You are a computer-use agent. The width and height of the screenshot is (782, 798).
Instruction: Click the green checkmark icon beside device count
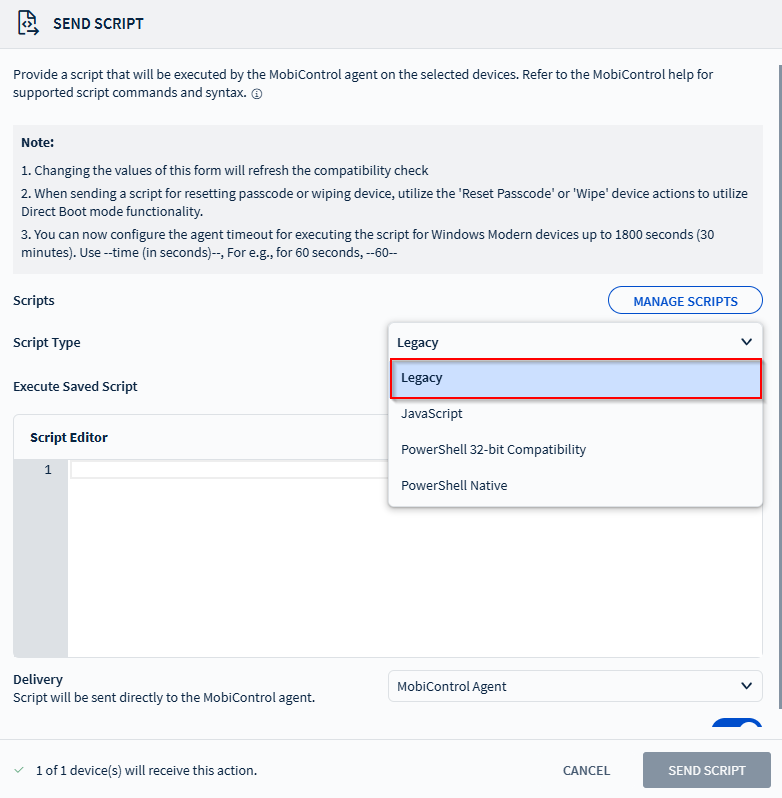point(19,770)
